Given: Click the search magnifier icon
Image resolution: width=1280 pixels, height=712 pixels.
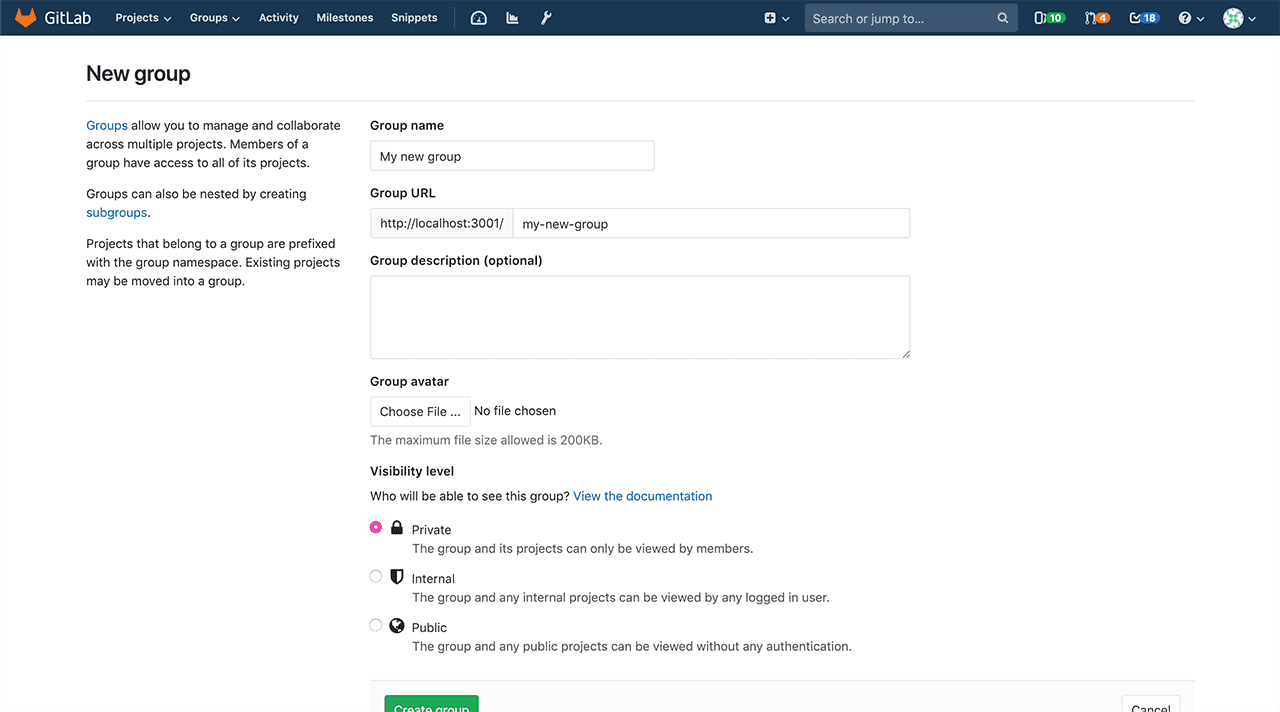Looking at the screenshot, I should (x=1002, y=18).
